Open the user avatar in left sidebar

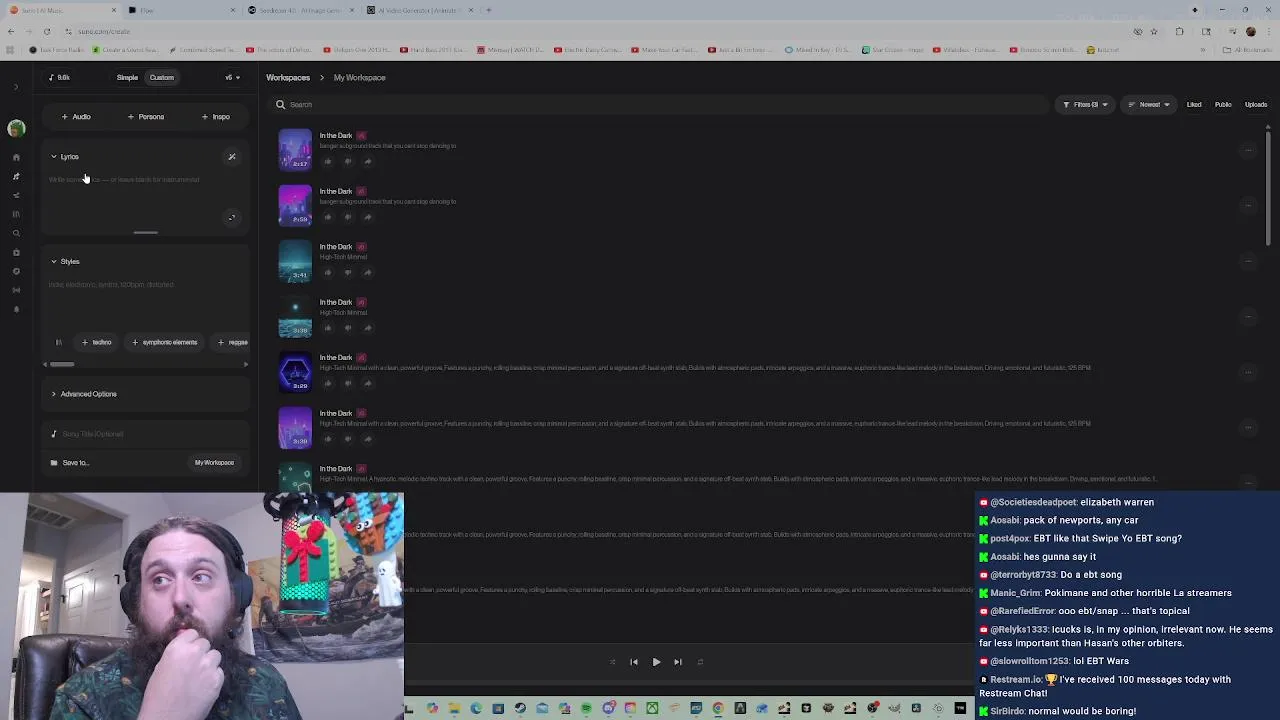point(16,128)
